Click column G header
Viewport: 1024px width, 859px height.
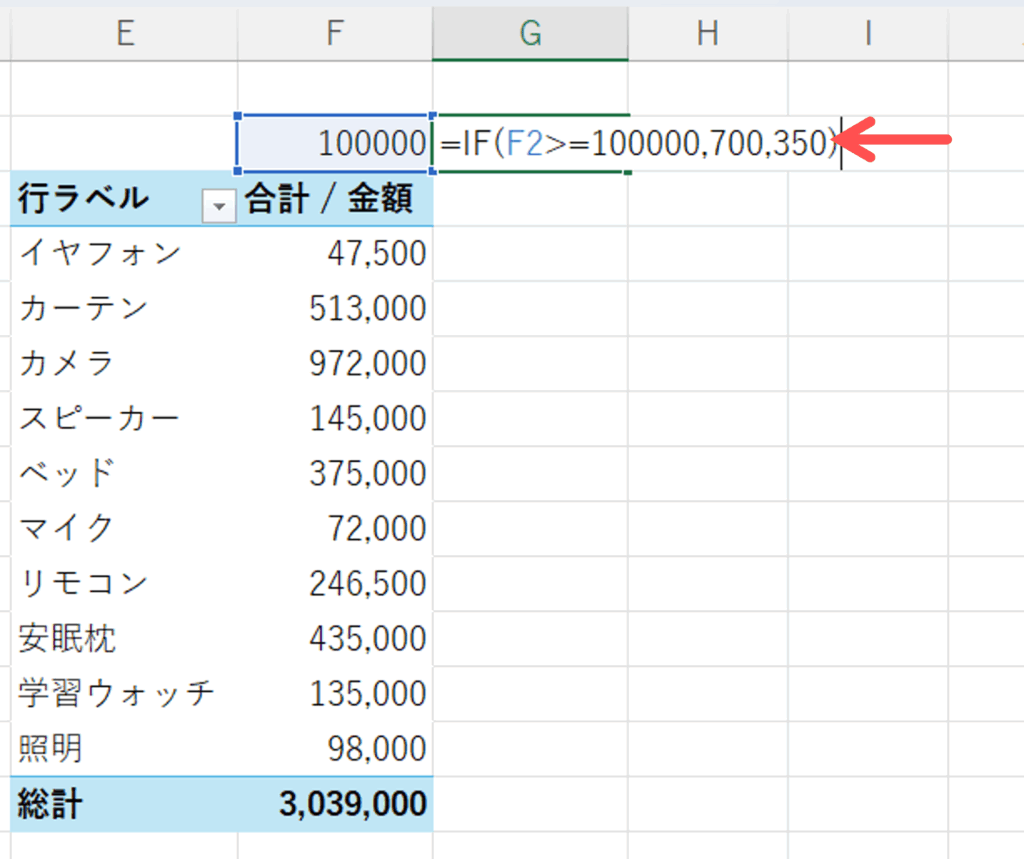point(530,33)
